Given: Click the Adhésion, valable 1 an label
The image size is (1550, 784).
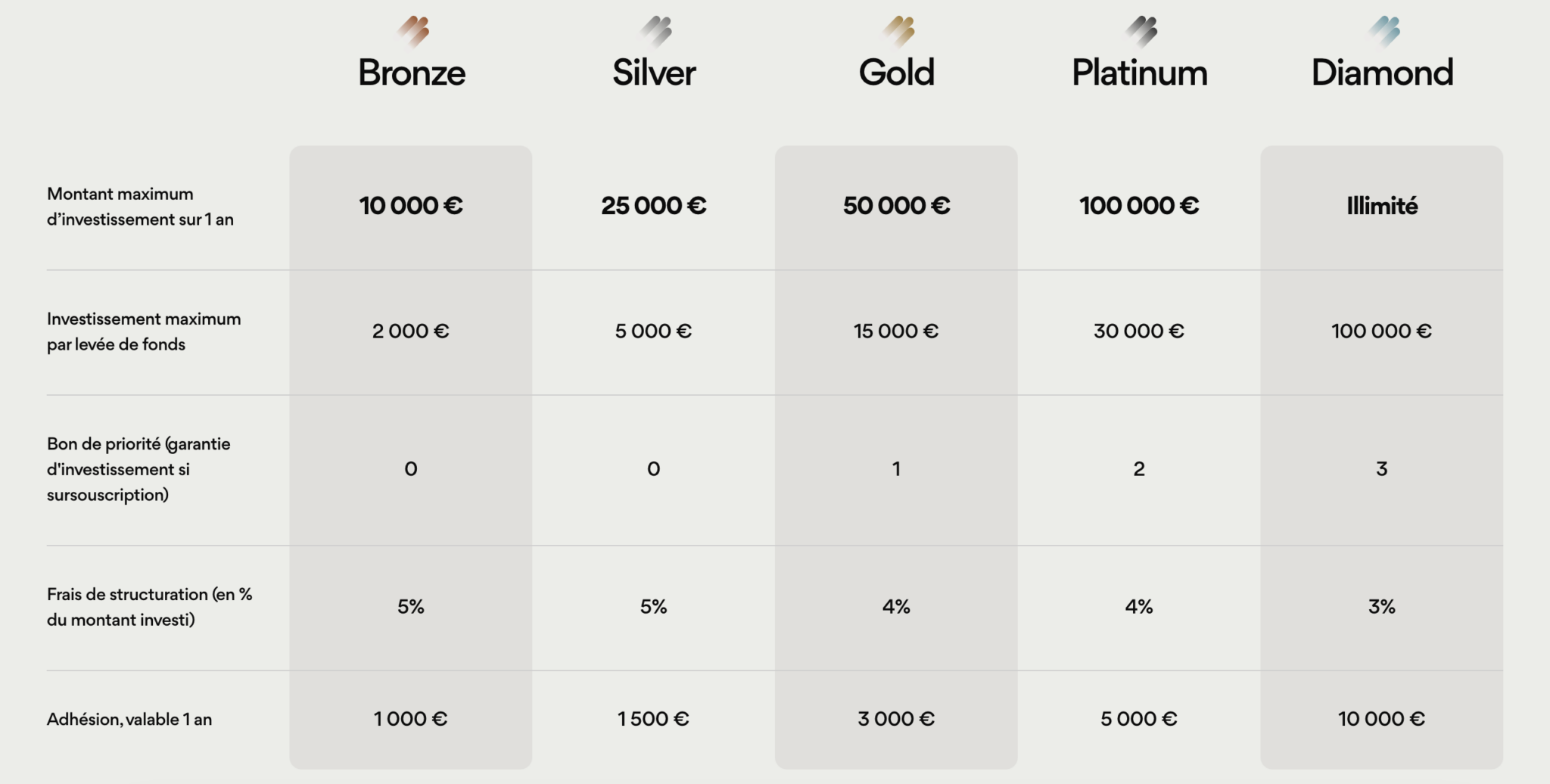Looking at the screenshot, I should tap(129, 720).
